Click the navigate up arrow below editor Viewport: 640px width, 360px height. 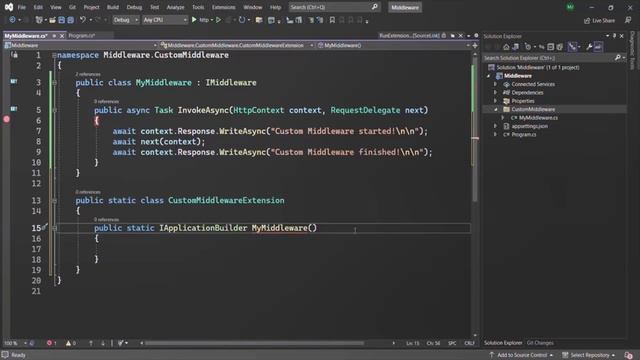pyautogui.click(x=91, y=343)
